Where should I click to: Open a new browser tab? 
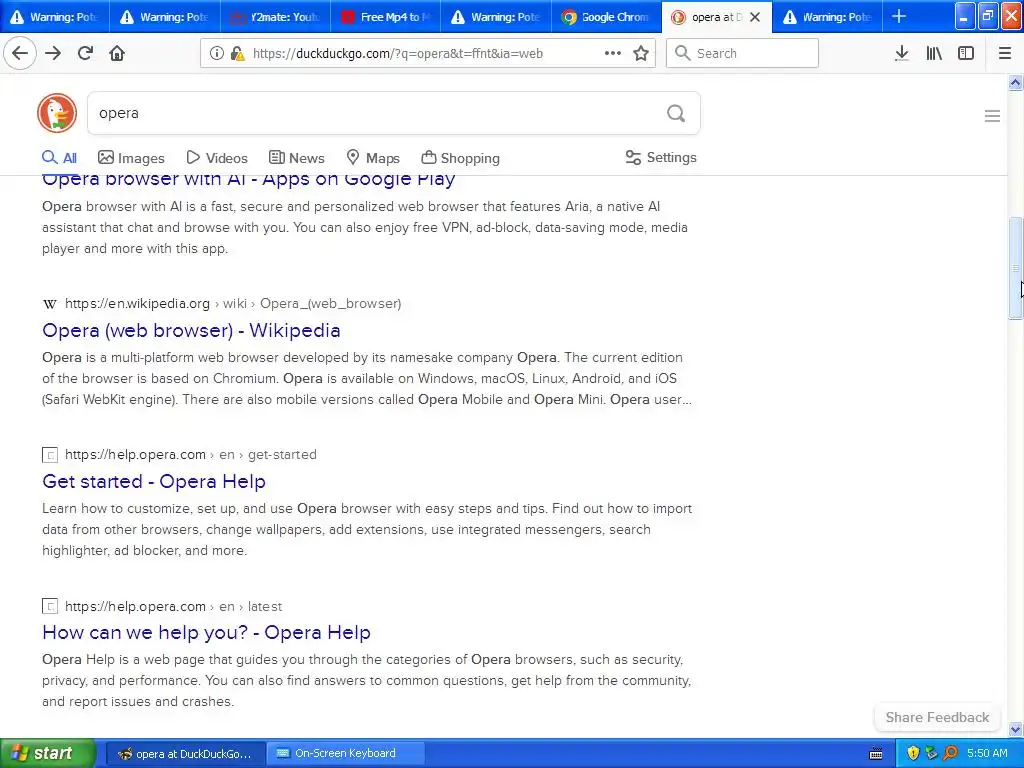pos(899,16)
